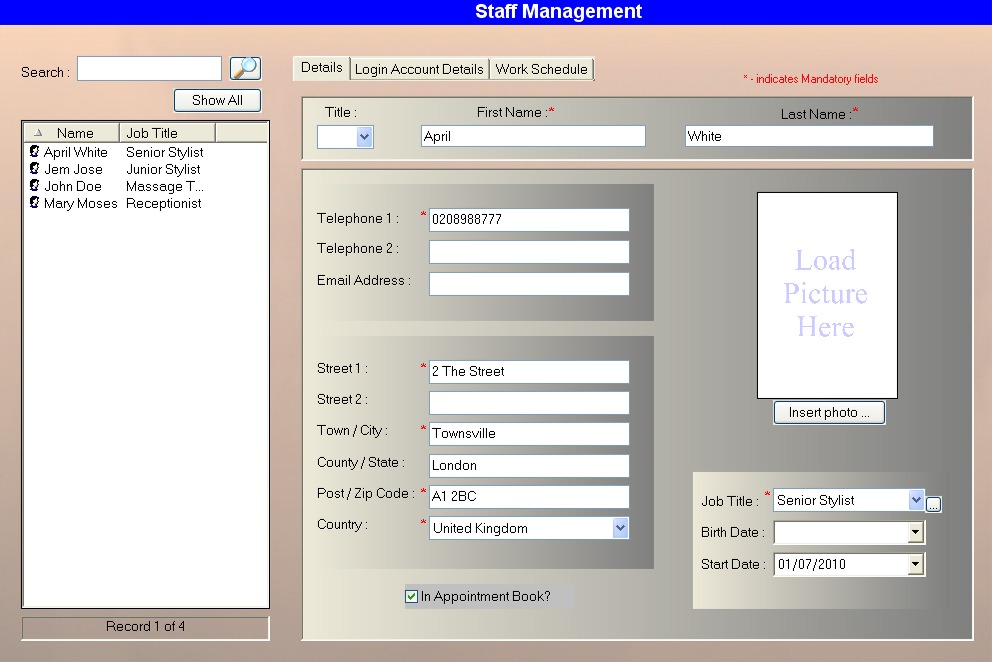Click the Street 1 field
The height and width of the screenshot is (662, 992).
click(529, 372)
